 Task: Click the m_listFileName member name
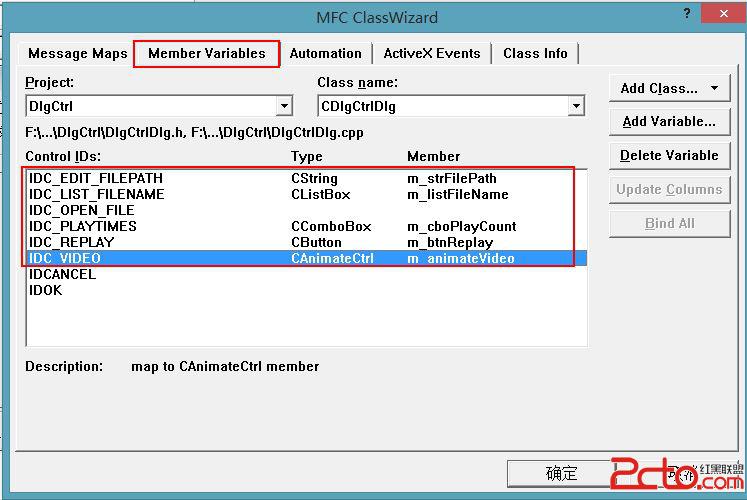[x=458, y=194]
